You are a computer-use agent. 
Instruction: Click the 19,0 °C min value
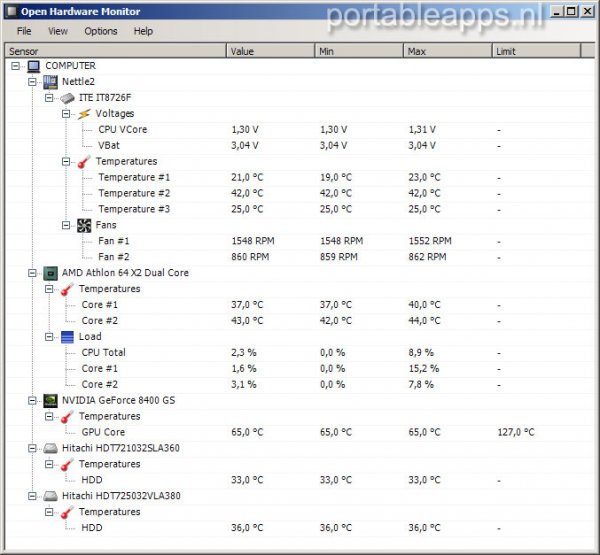coord(336,178)
